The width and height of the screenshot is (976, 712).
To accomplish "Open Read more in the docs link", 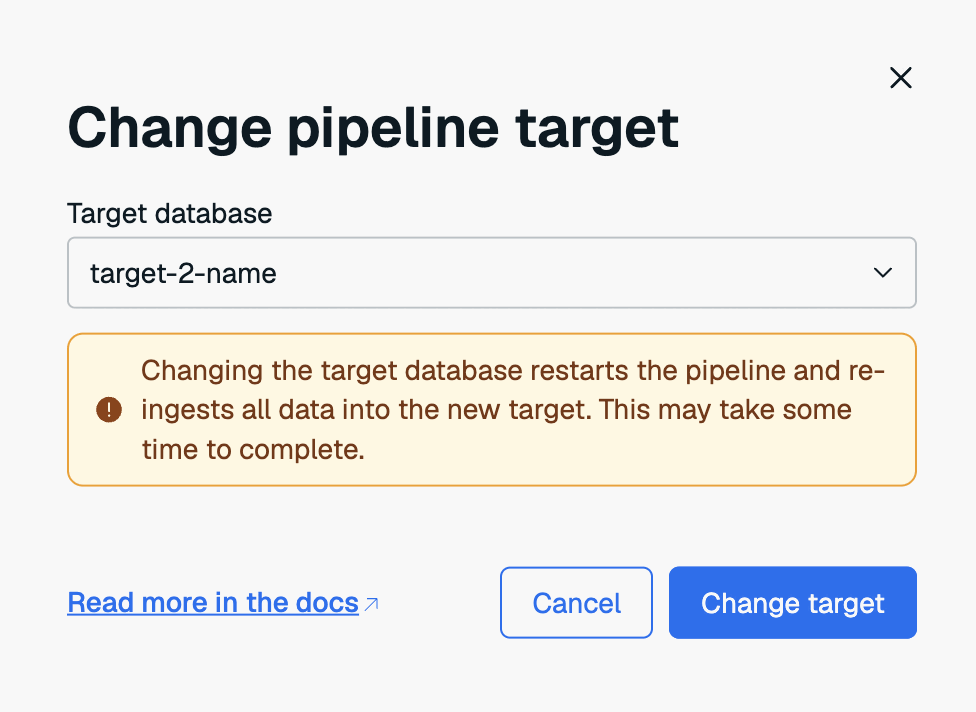I will point(213,602).
